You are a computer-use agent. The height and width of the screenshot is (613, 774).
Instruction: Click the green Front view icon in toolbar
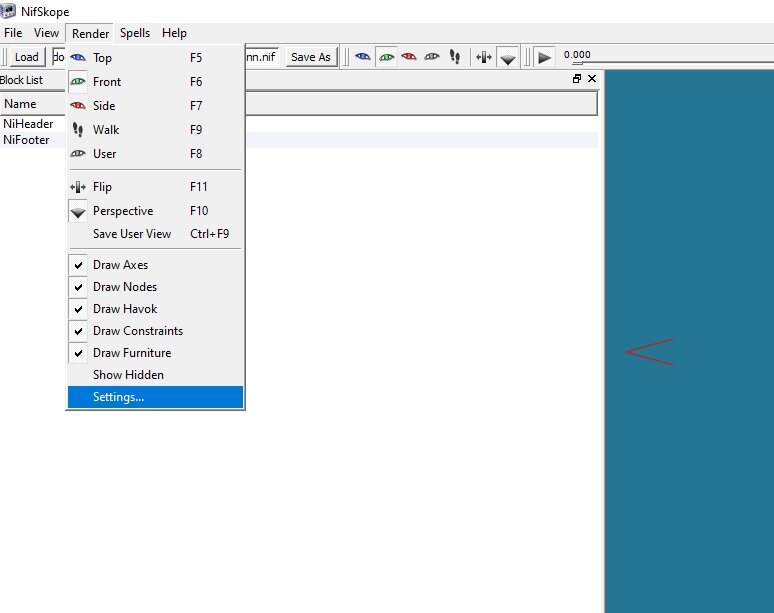tap(386, 57)
